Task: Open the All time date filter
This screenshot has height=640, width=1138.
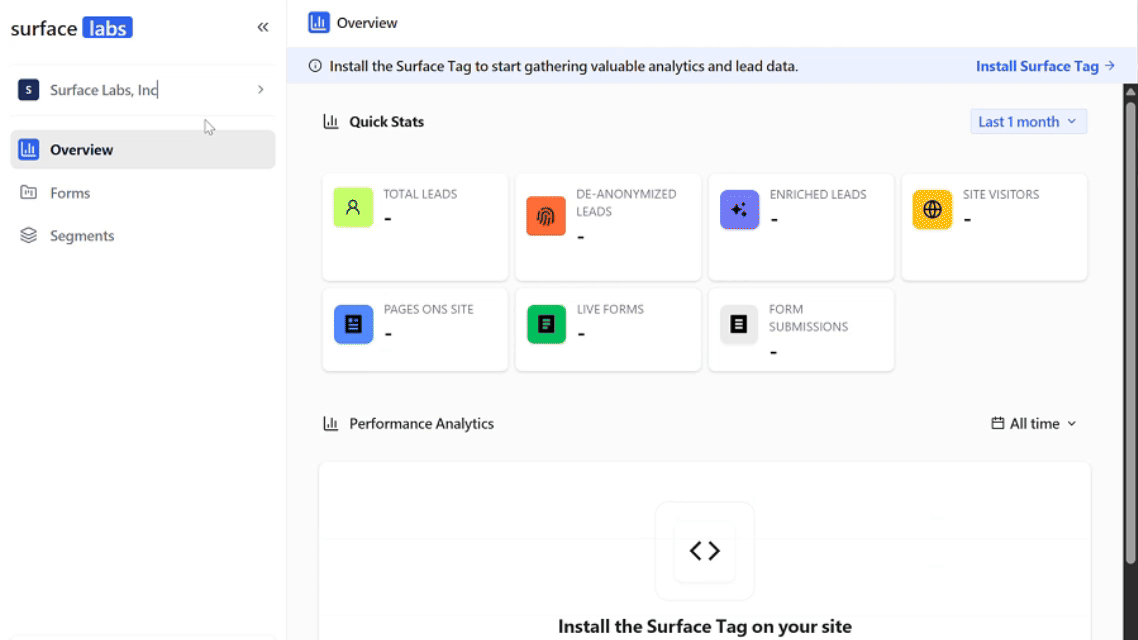Action: tap(1034, 423)
